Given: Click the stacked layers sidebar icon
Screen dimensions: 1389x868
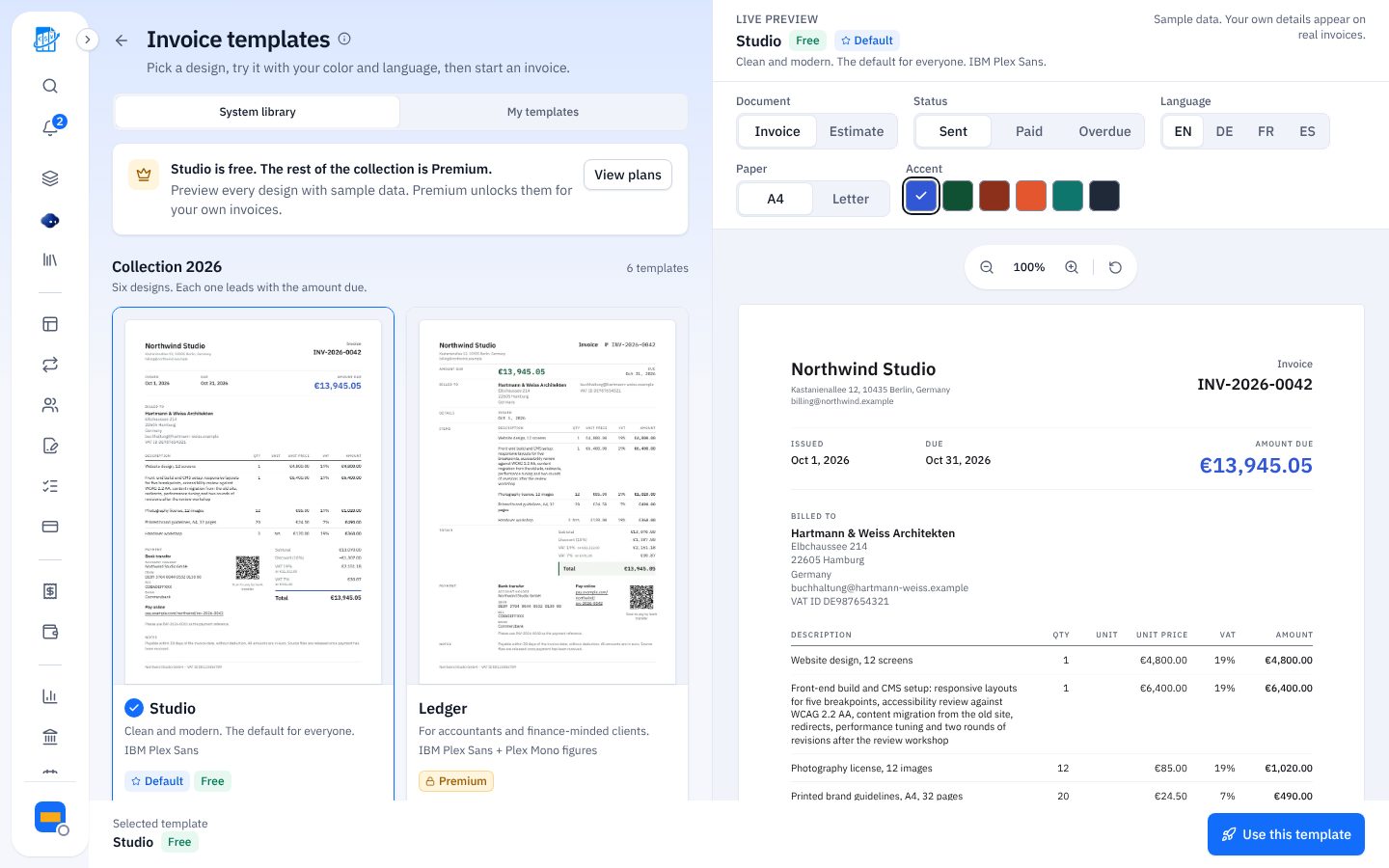Looking at the screenshot, I should (50, 178).
